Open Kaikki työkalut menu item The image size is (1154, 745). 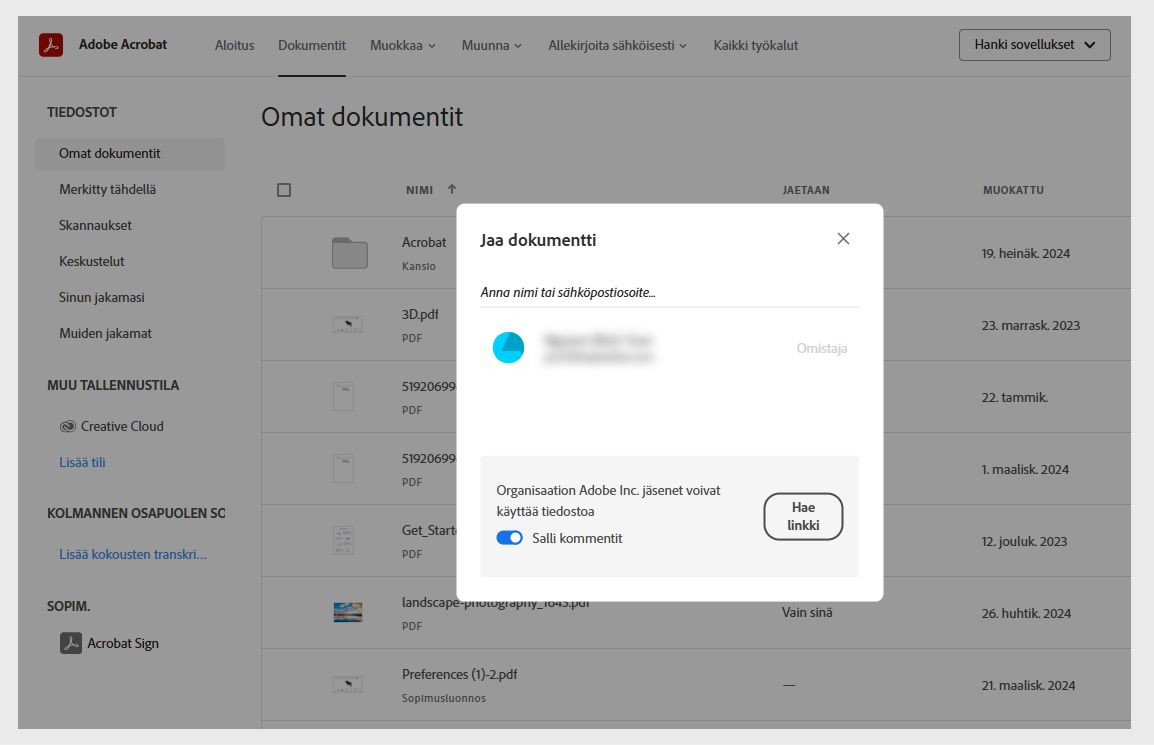coord(756,46)
